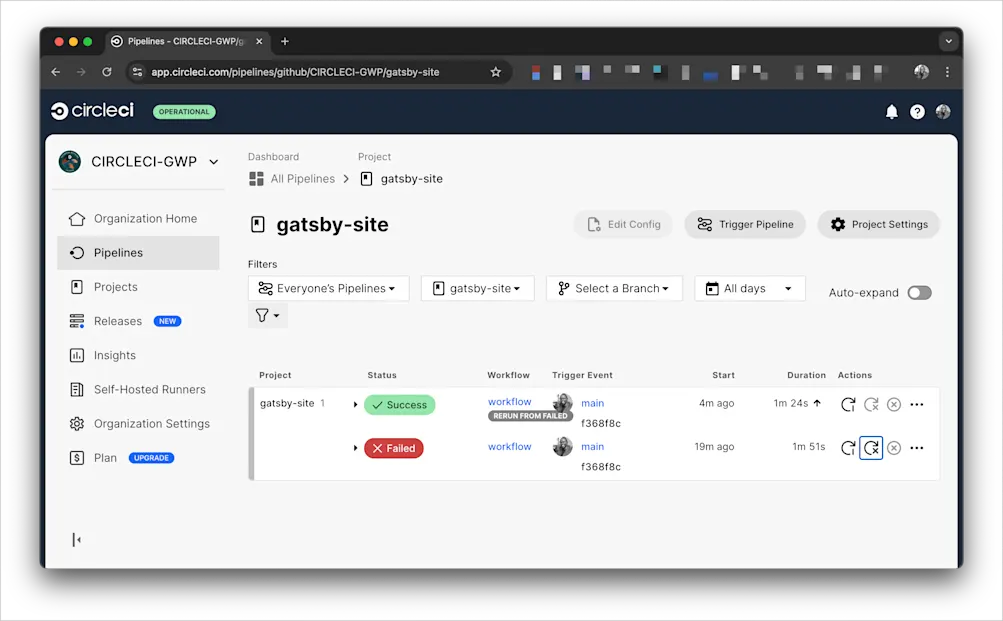
Task: Close the Pipelines browser tab
Action: (x=259, y=42)
